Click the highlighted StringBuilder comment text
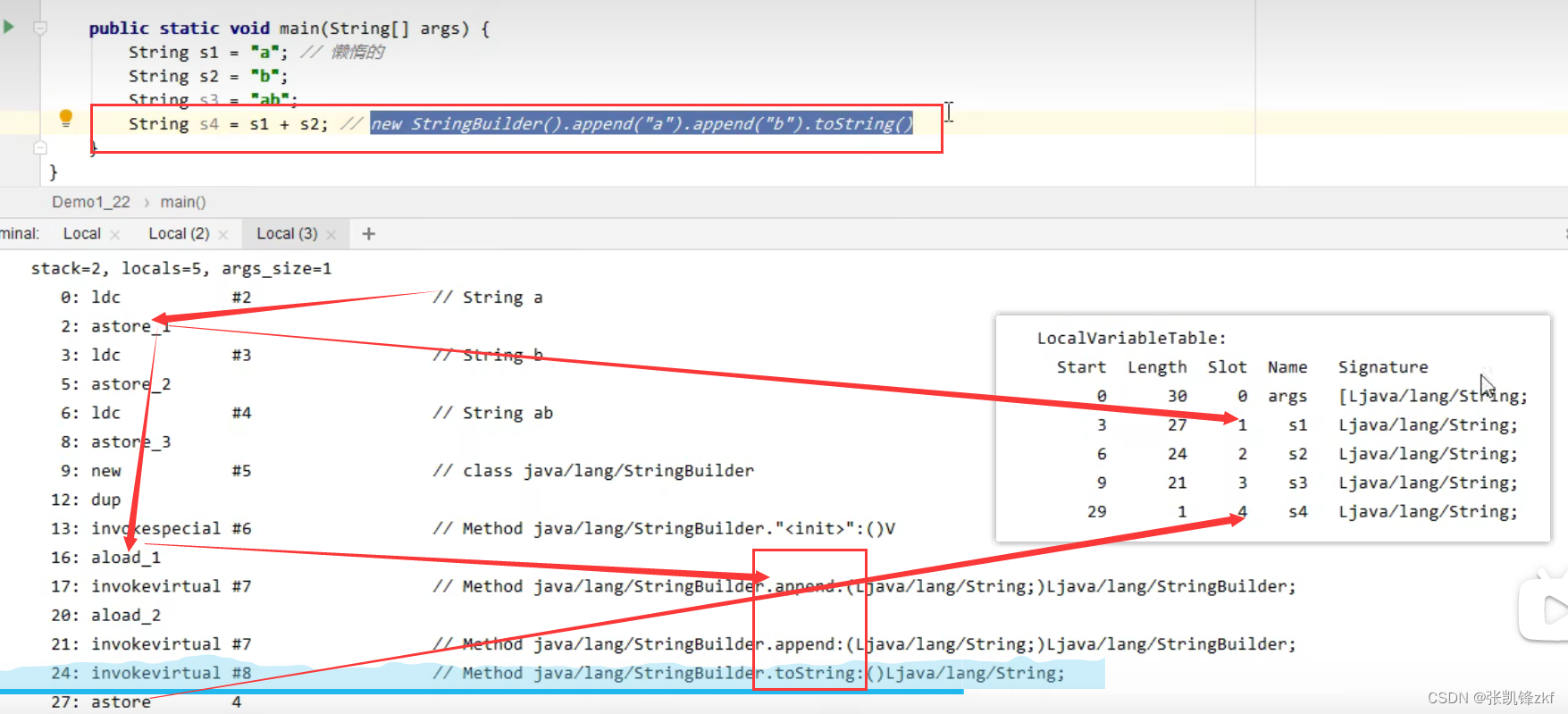 tap(641, 123)
